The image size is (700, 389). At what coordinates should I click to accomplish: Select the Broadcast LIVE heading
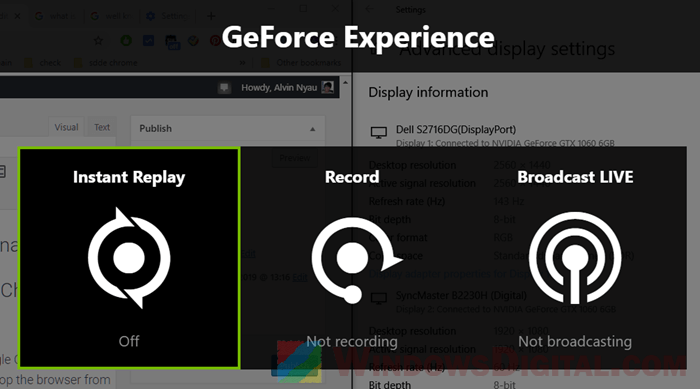pyautogui.click(x=575, y=177)
